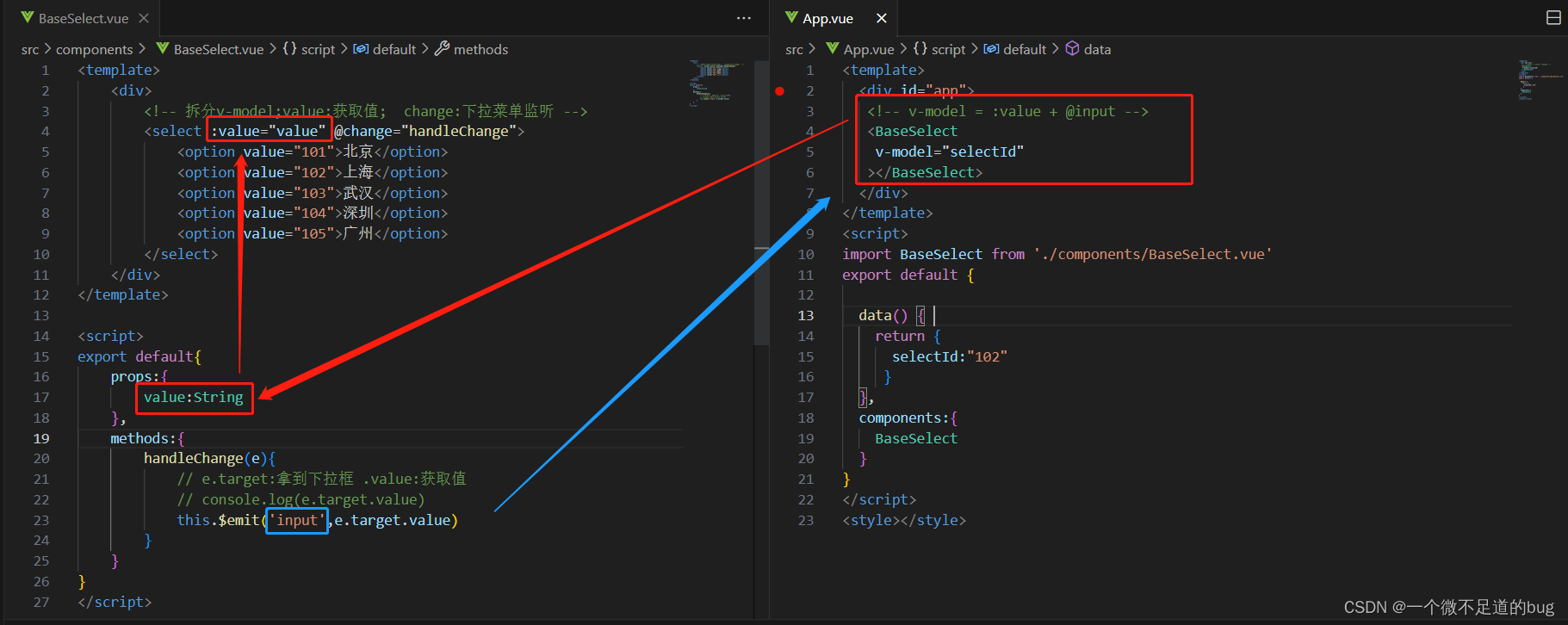Click the '<style></style>' line in App.vue
This screenshot has height=625, width=1568.
point(904,520)
